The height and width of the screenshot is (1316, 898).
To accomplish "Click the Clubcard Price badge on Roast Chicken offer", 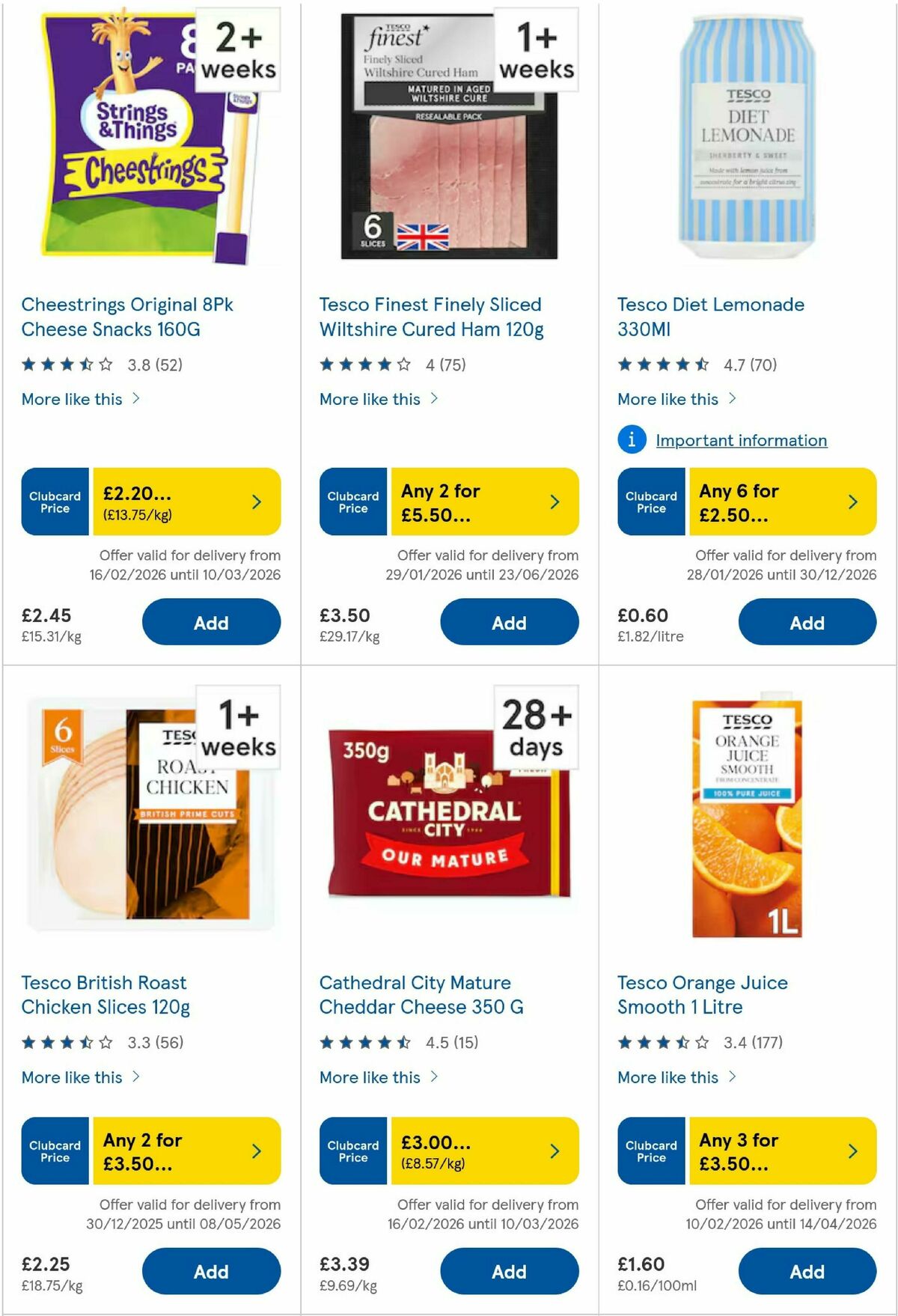I will tap(54, 1151).
